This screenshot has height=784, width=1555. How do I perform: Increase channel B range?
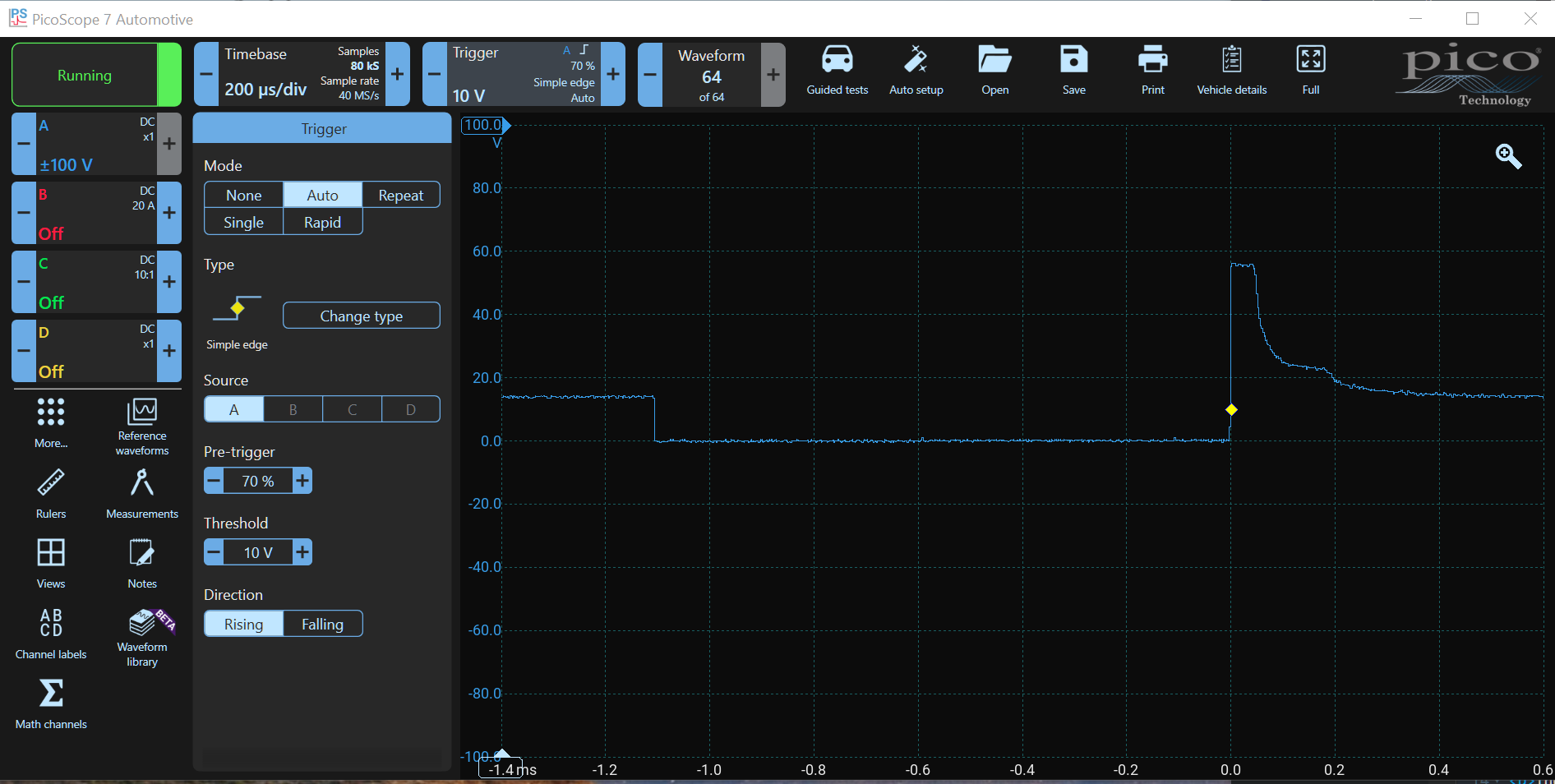tap(169, 212)
